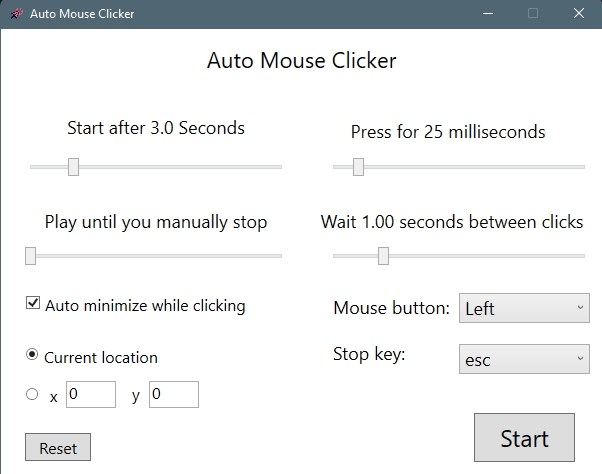Expand the Stop key dropdown
Image resolution: width=602 pixels, height=474 pixels.
tap(525, 359)
